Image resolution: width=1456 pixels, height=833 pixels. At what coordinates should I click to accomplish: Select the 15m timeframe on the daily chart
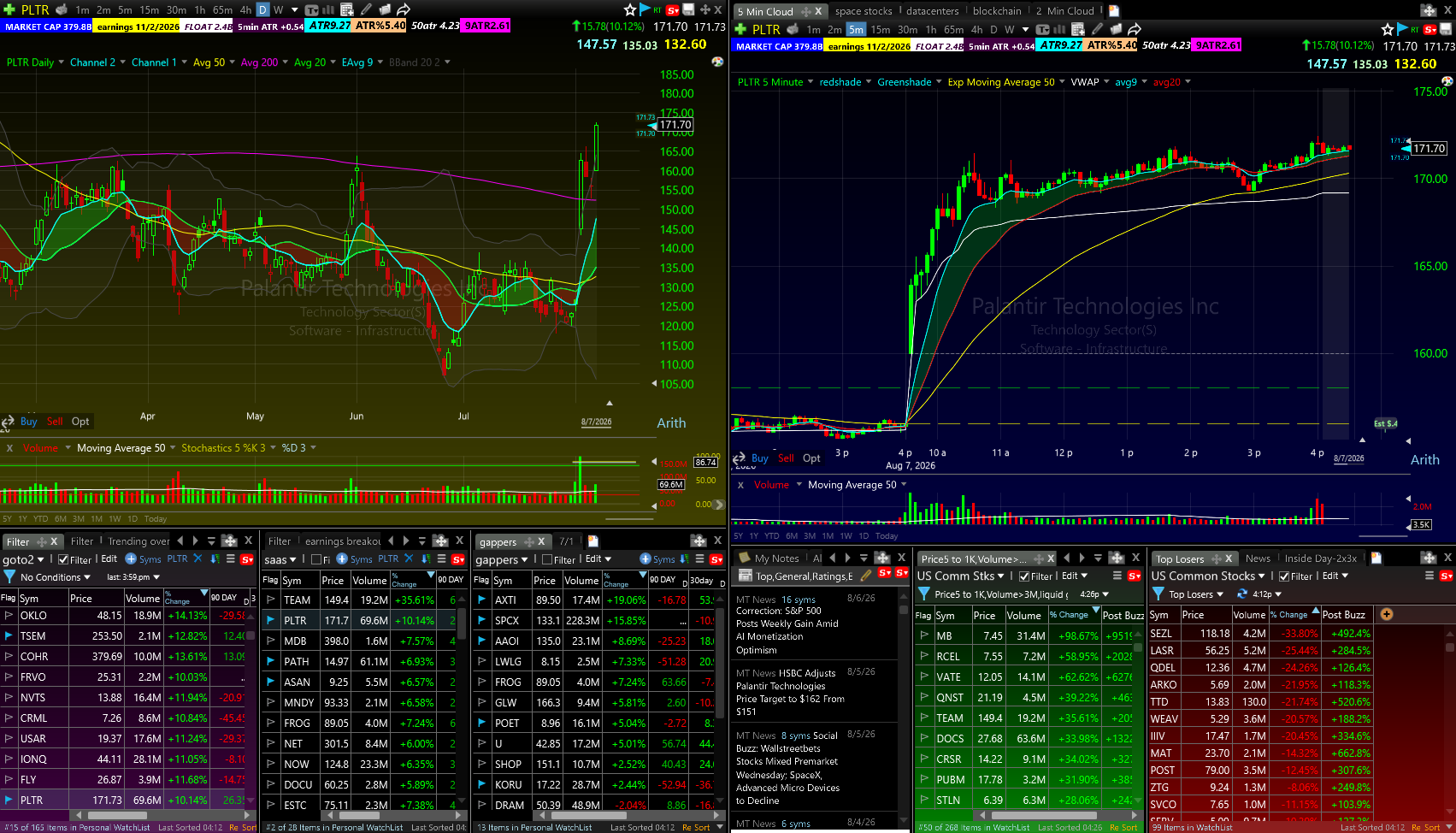[x=149, y=9]
